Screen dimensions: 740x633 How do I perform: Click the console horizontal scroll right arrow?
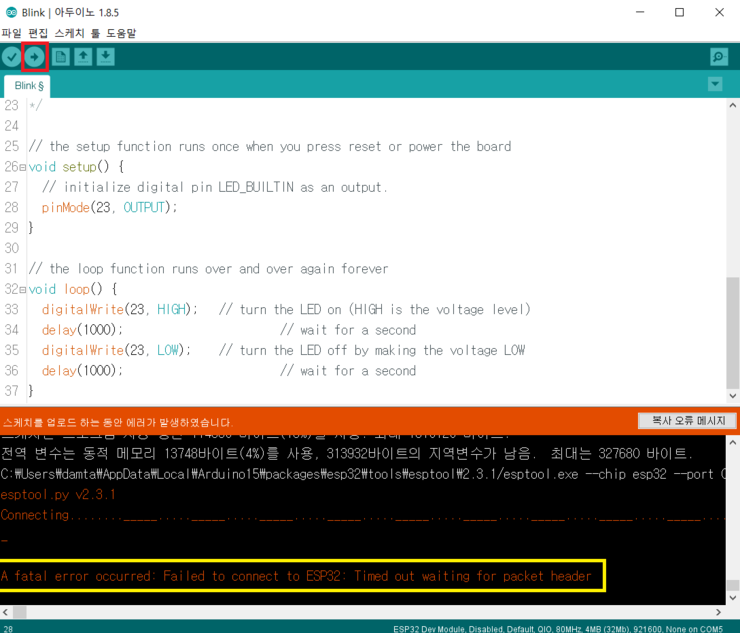coord(718,612)
